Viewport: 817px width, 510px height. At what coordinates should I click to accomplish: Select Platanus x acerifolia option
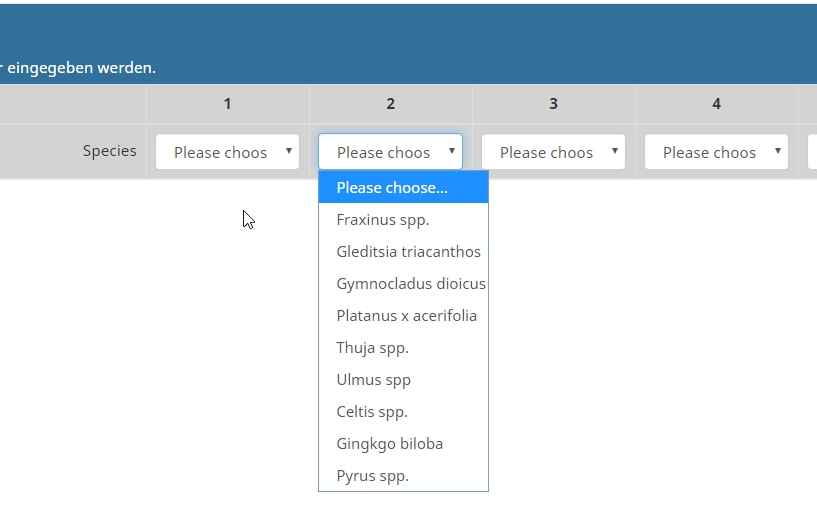point(406,316)
